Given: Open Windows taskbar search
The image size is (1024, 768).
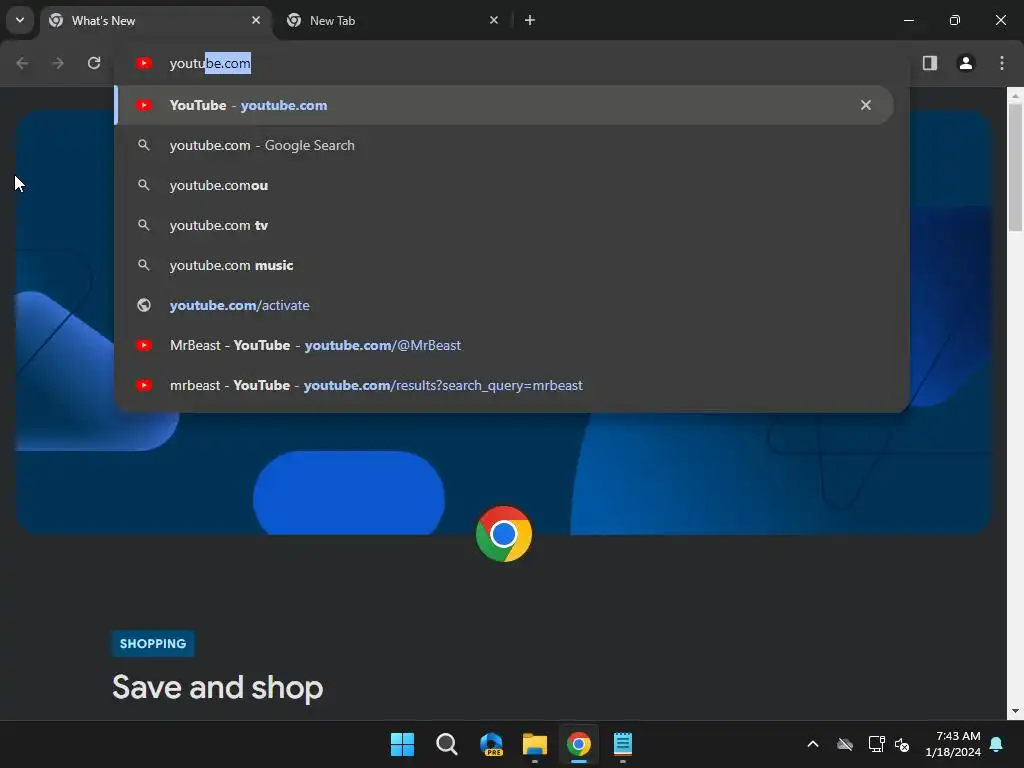Looking at the screenshot, I should click(447, 744).
